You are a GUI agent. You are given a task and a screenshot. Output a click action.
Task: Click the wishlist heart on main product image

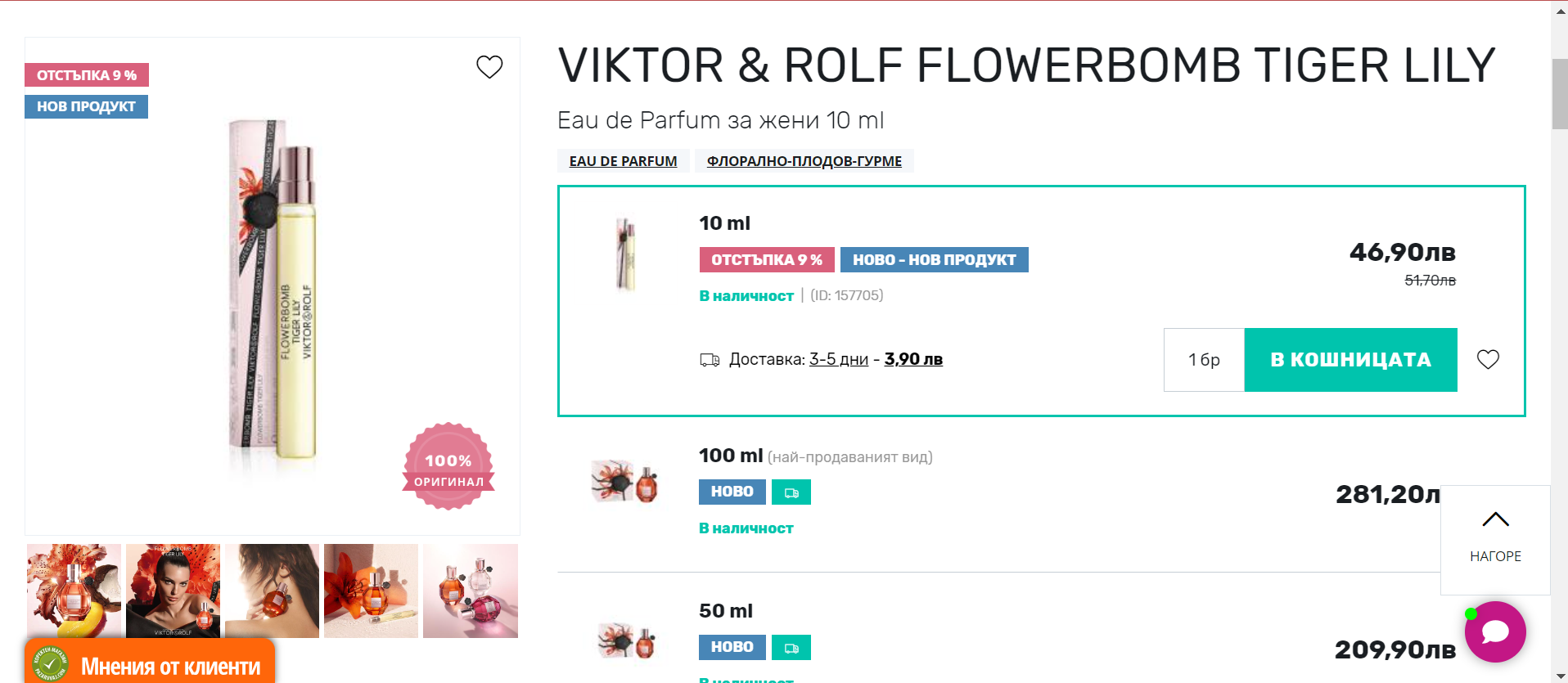click(489, 67)
